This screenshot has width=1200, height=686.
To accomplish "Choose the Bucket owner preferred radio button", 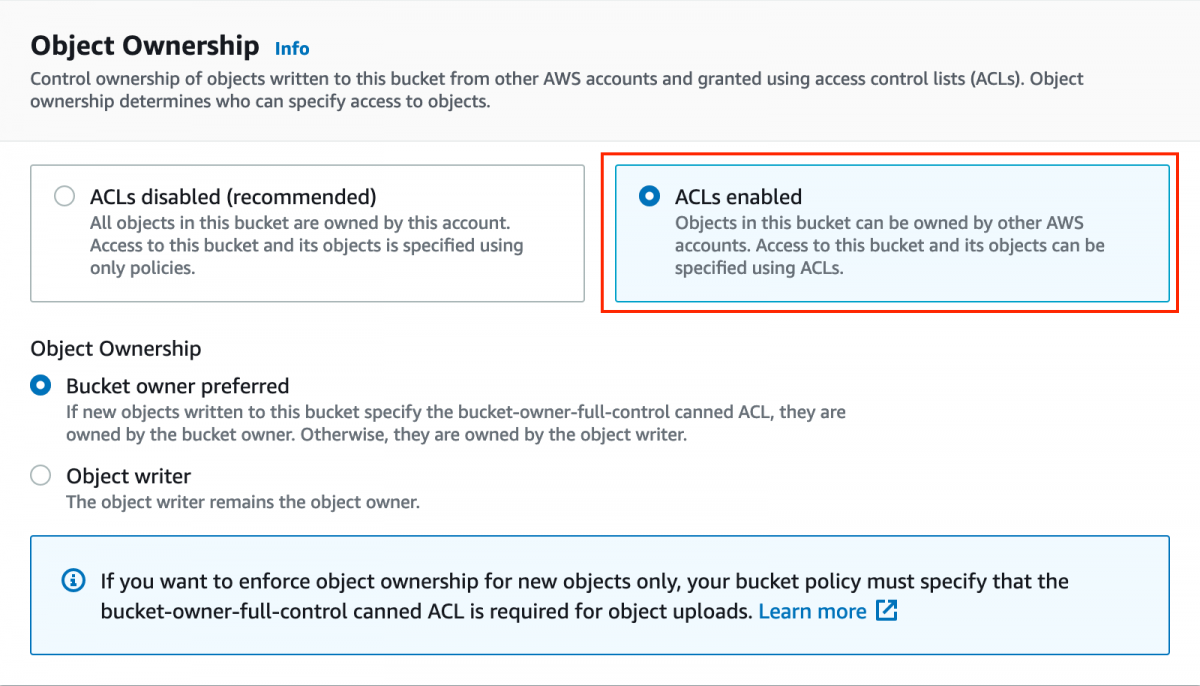I will click(x=41, y=385).
